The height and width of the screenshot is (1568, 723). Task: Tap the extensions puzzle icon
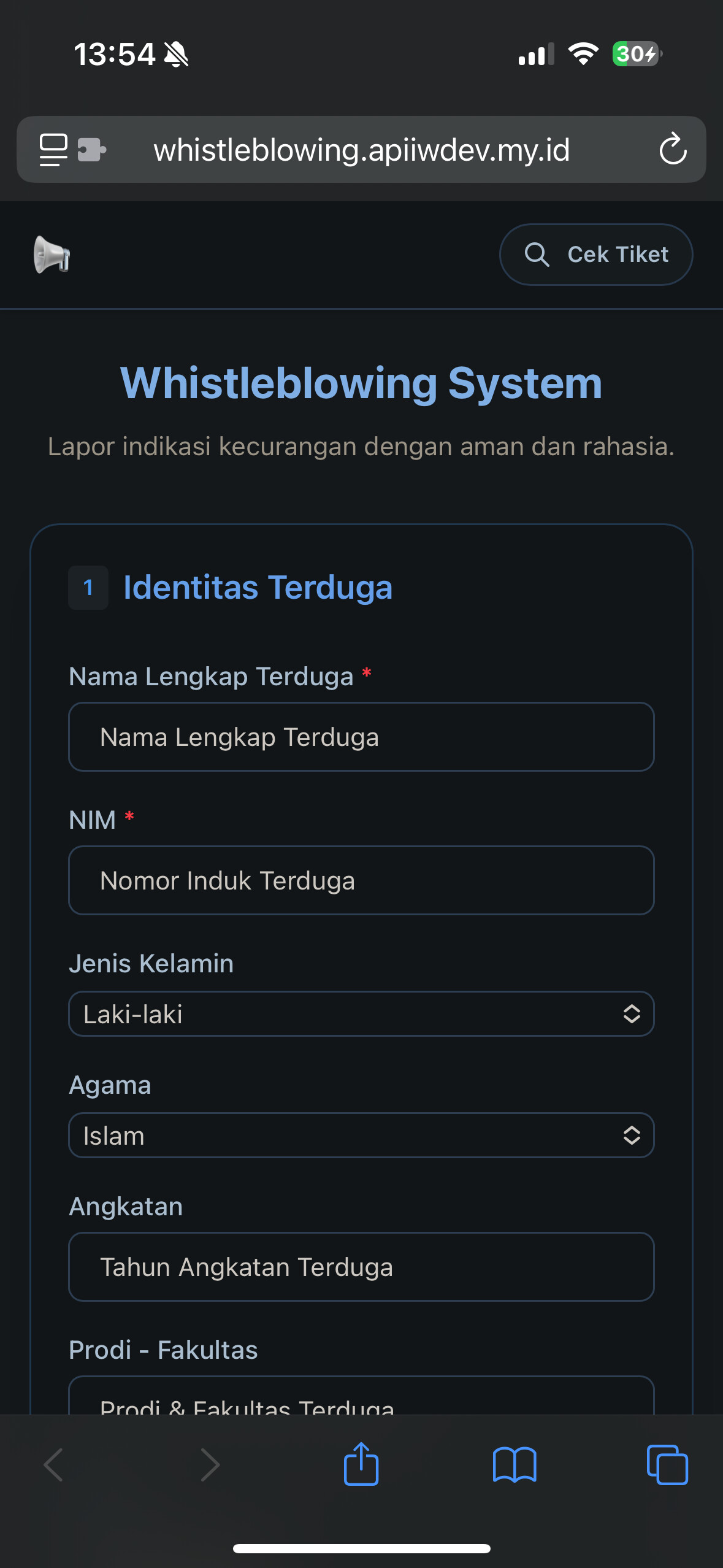pos(92,150)
